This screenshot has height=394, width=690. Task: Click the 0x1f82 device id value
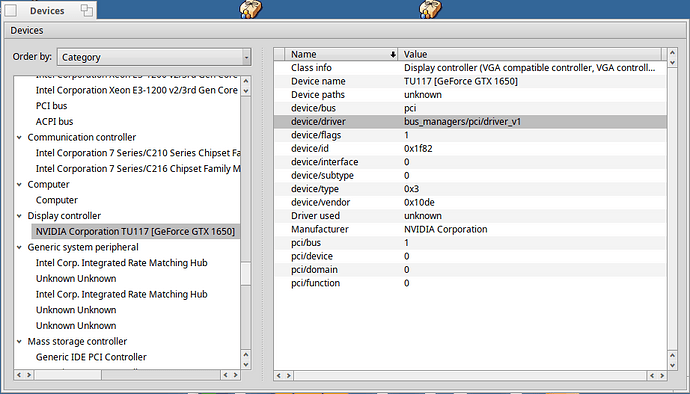point(418,148)
